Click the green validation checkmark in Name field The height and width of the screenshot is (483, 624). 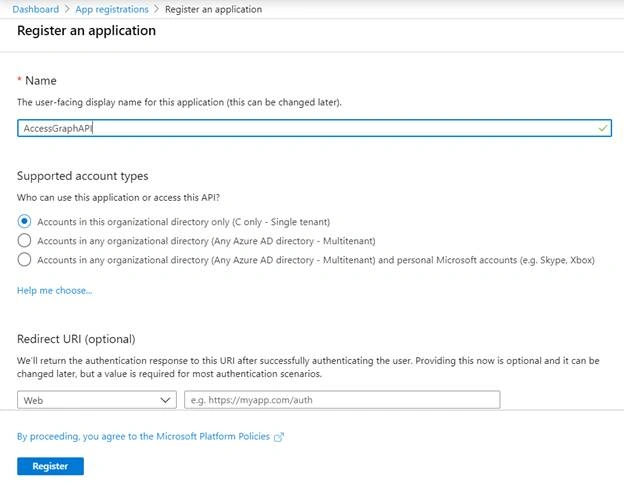pos(603,128)
